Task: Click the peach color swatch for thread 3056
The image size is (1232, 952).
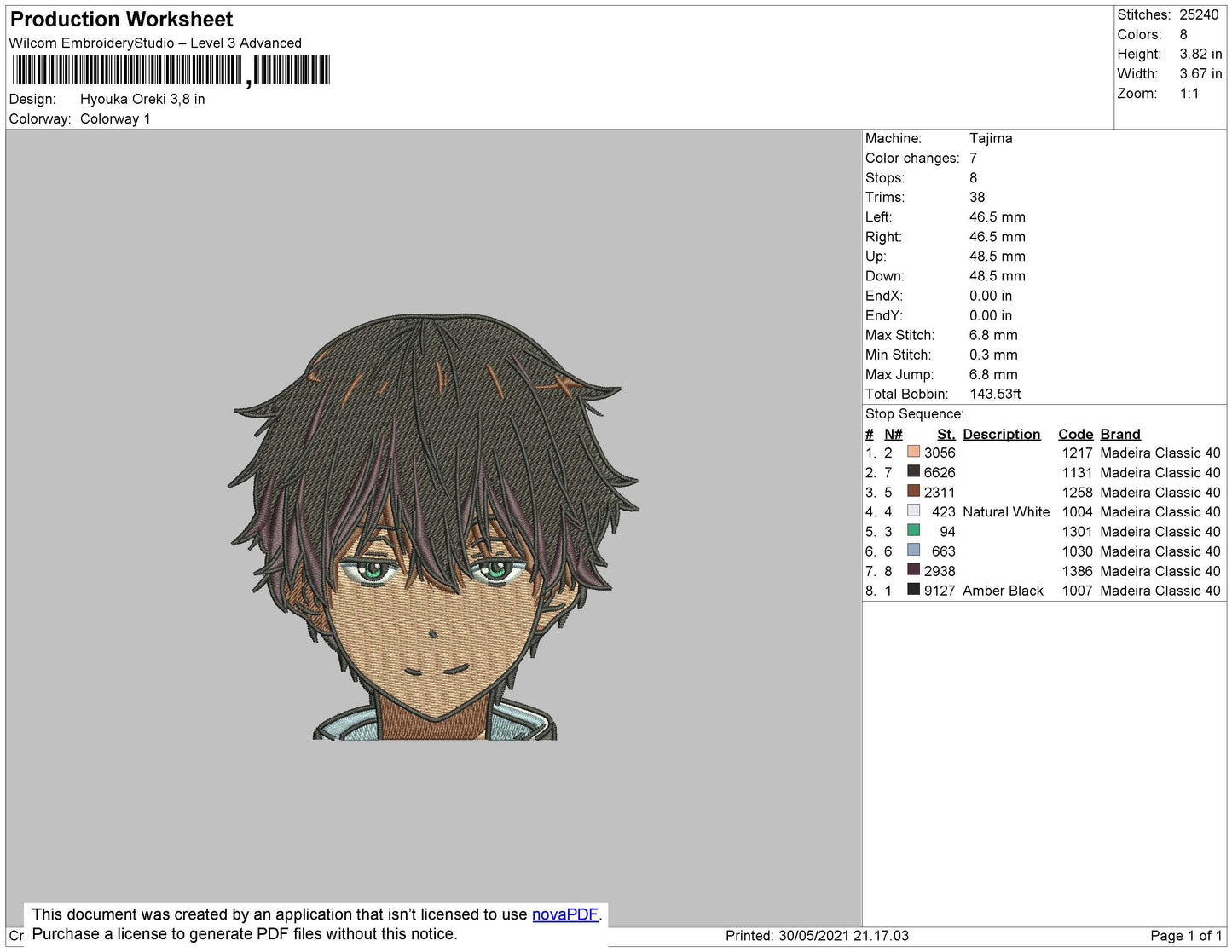Action: (x=913, y=452)
